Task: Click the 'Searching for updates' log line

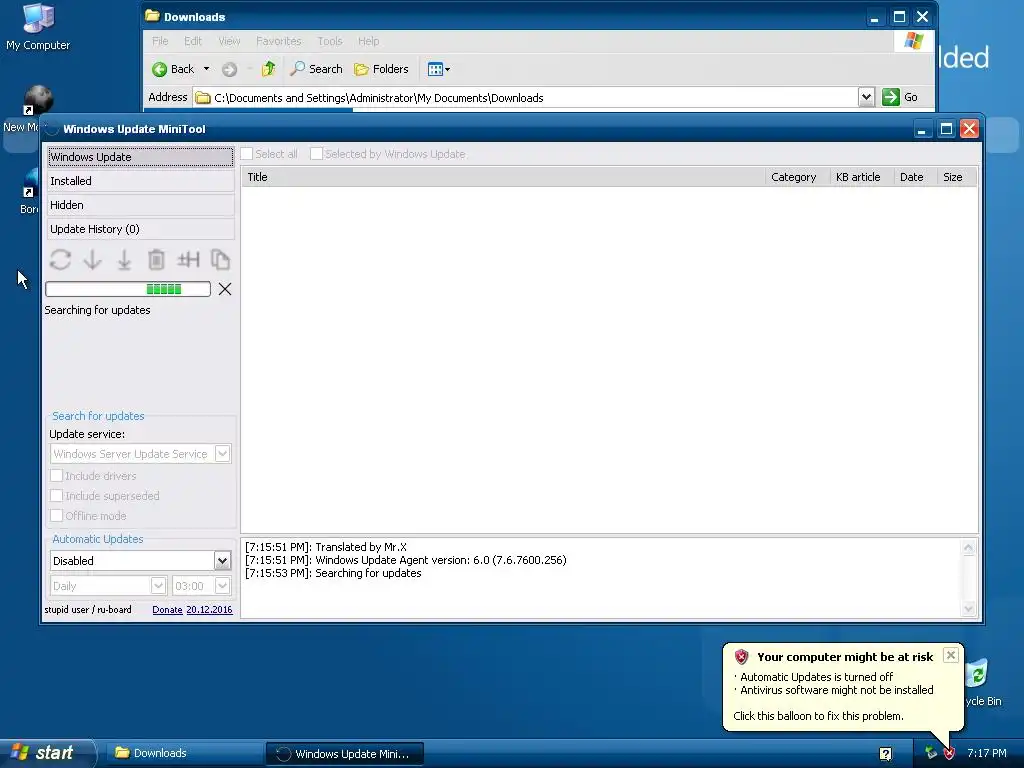Action: tap(333, 573)
